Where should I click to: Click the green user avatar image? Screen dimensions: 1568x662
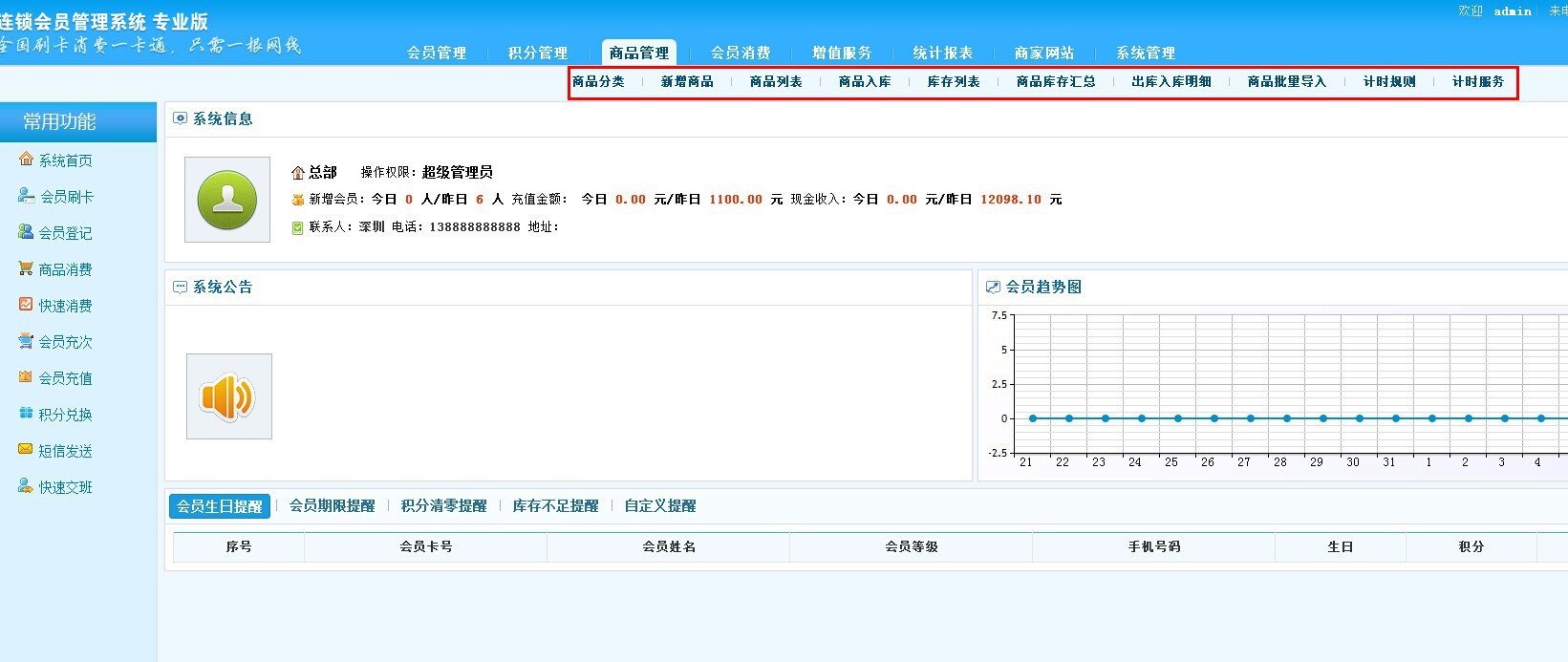(x=227, y=200)
